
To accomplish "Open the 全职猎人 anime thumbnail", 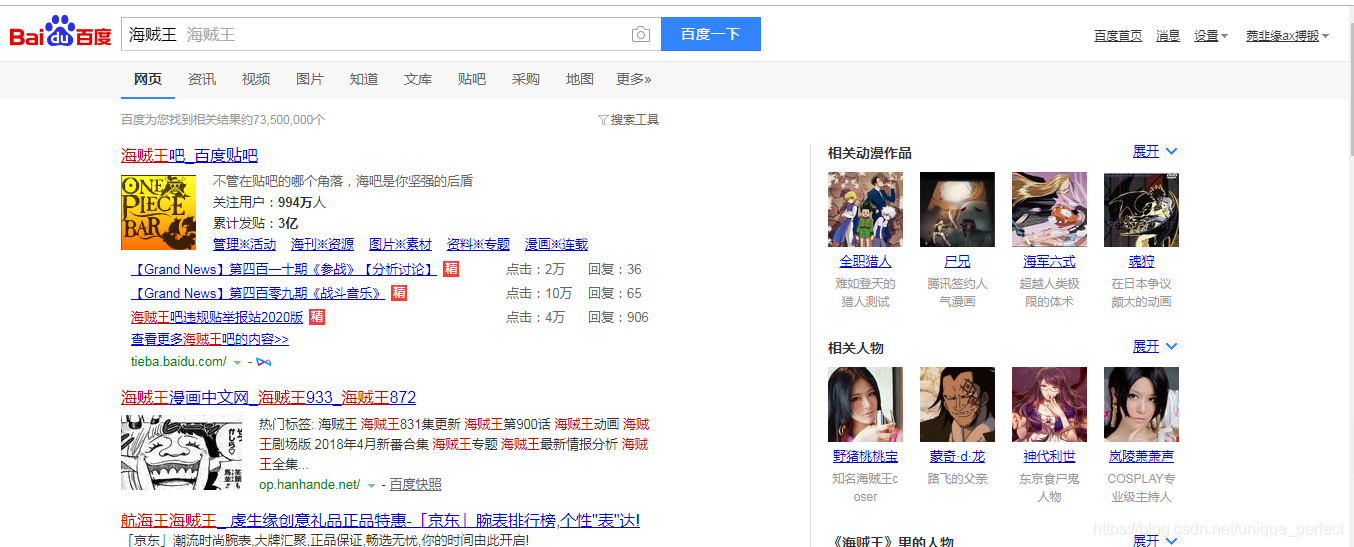I will (865, 209).
